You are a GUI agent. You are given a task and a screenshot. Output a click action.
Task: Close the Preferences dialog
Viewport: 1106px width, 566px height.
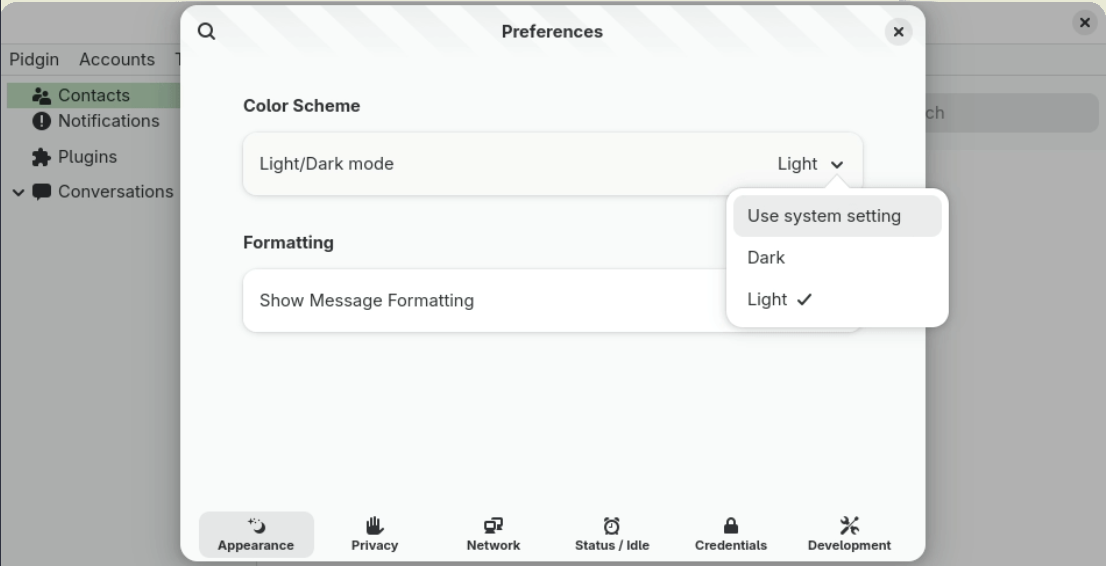point(898,32)
